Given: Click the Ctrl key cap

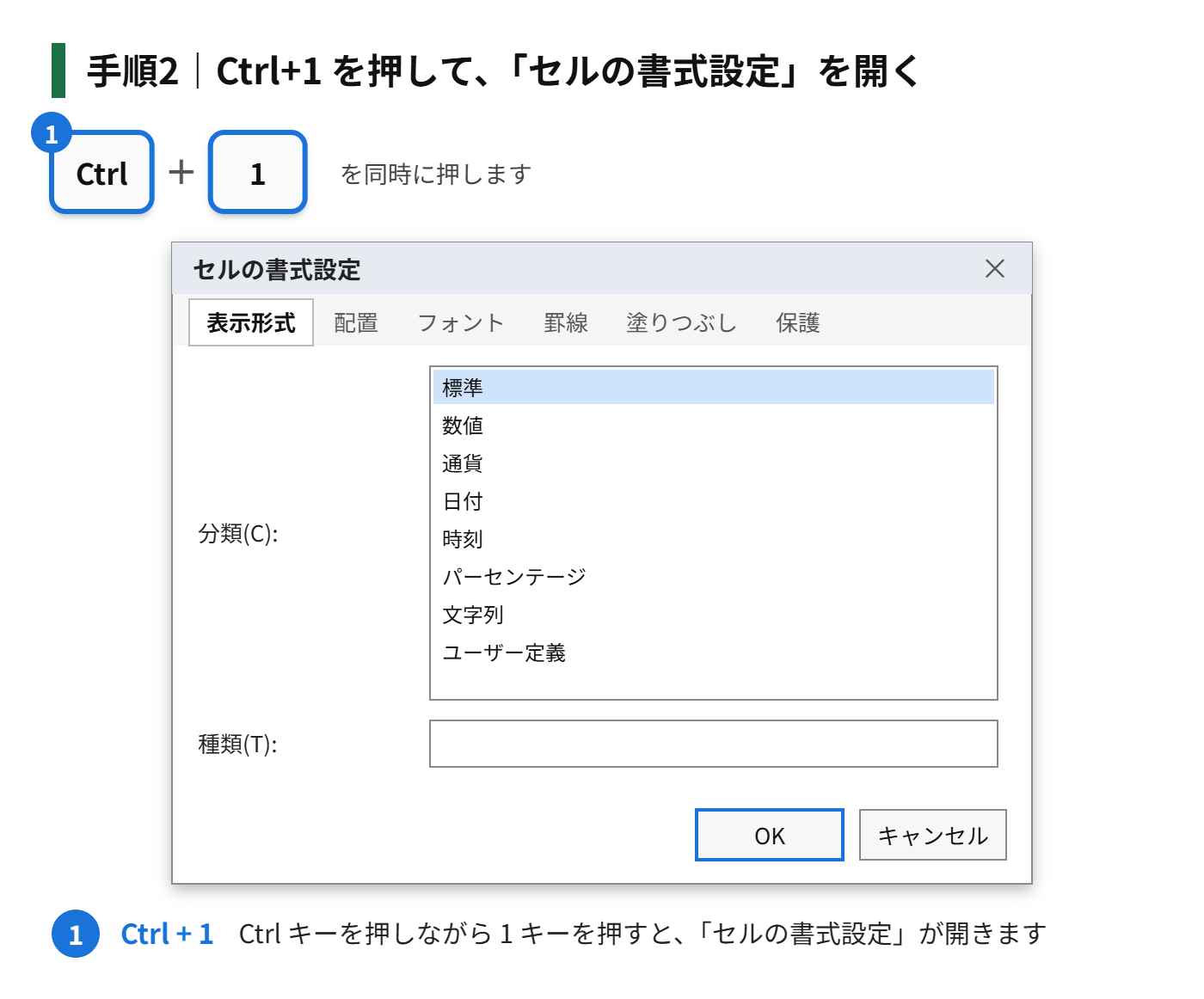Looking at the screenshot, I should (101, 172).
